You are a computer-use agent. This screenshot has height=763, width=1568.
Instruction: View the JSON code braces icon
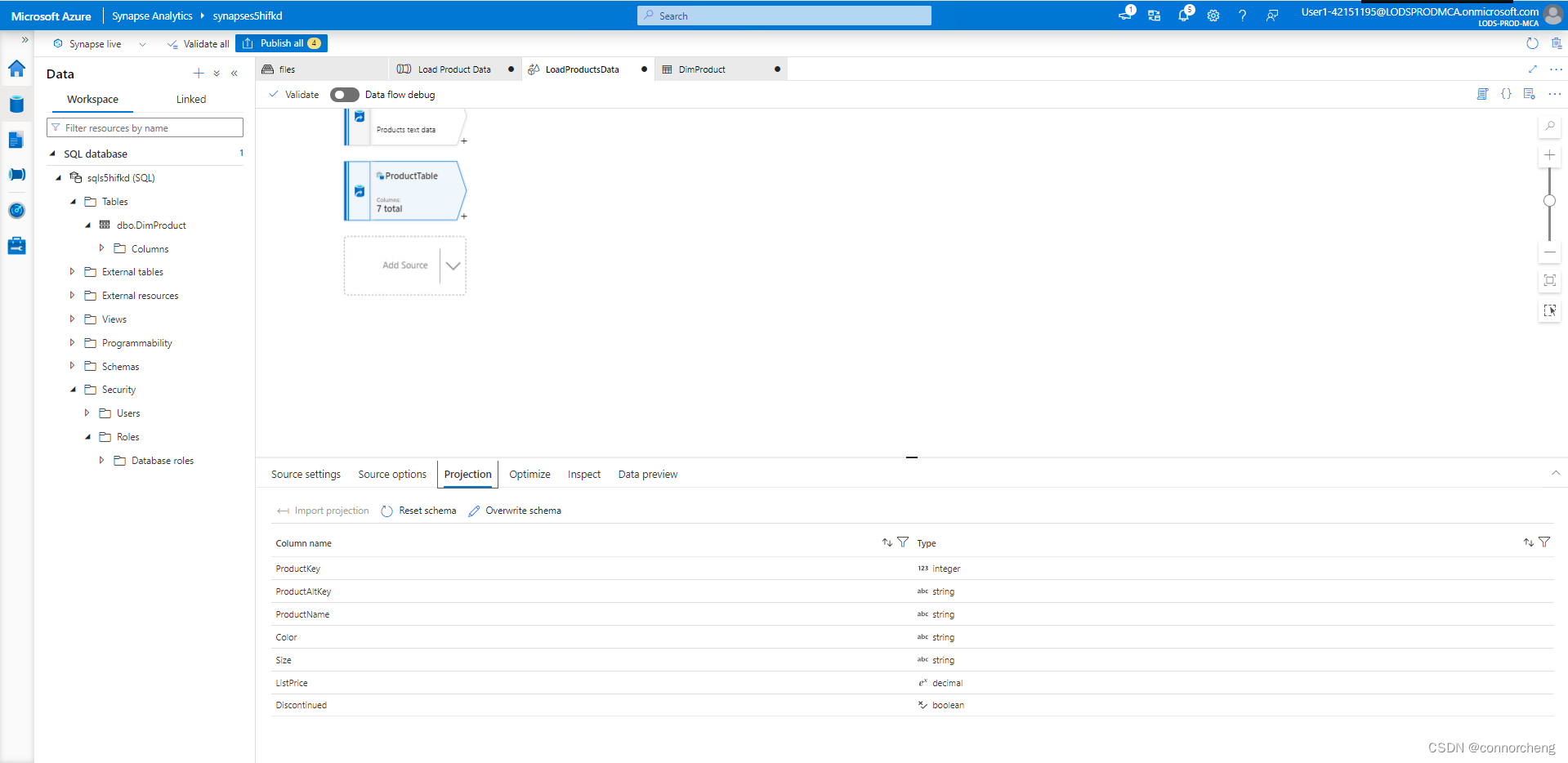pos(1506,94)
